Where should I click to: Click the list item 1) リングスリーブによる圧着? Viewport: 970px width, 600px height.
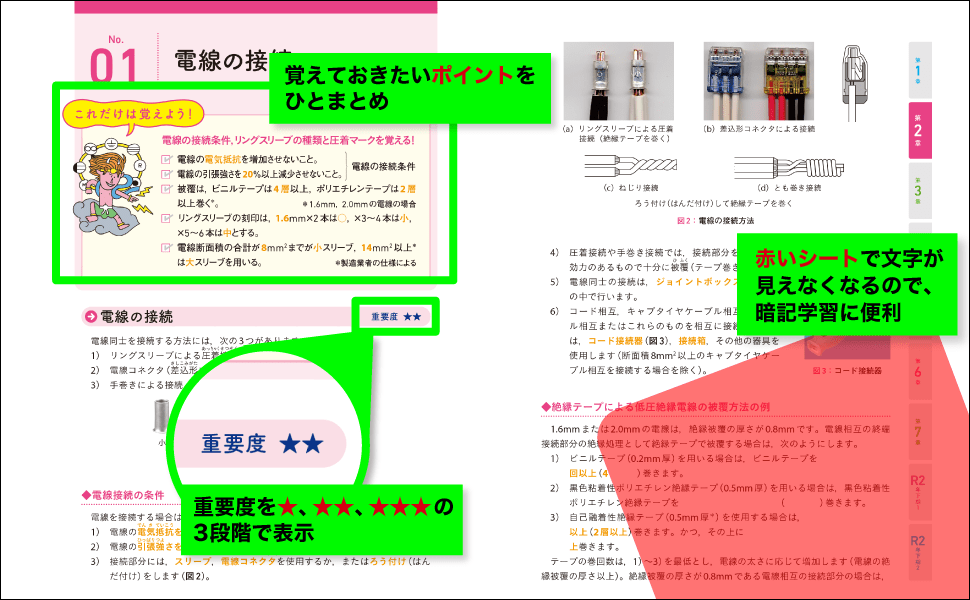click(155, 356)
